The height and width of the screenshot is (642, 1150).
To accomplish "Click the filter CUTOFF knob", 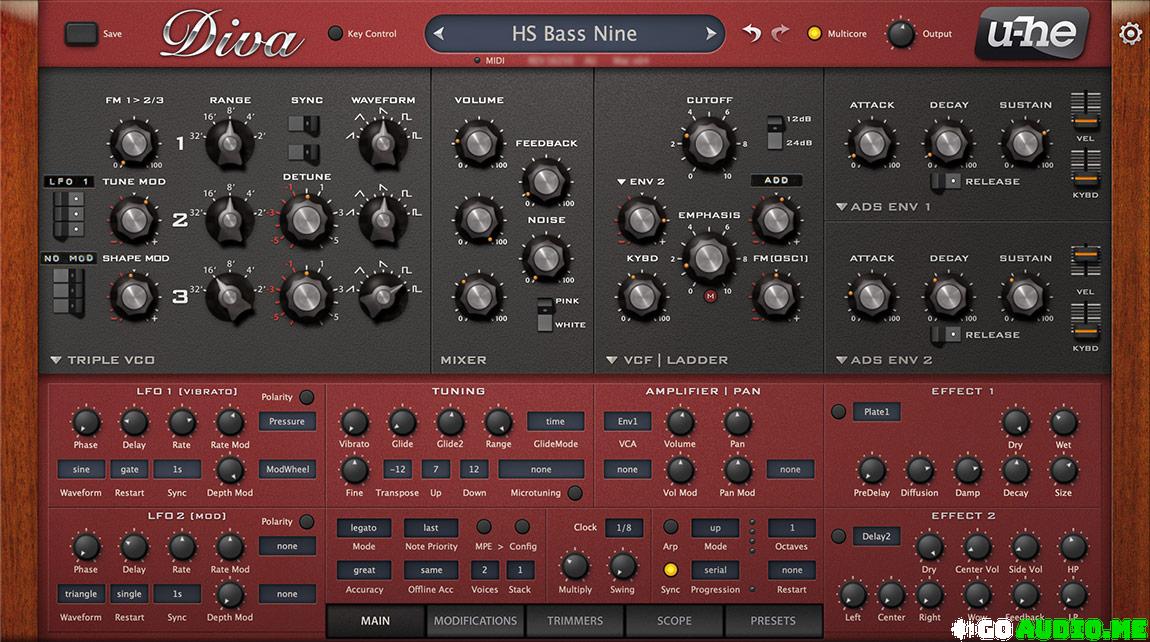I will click(x=708, y=143).
